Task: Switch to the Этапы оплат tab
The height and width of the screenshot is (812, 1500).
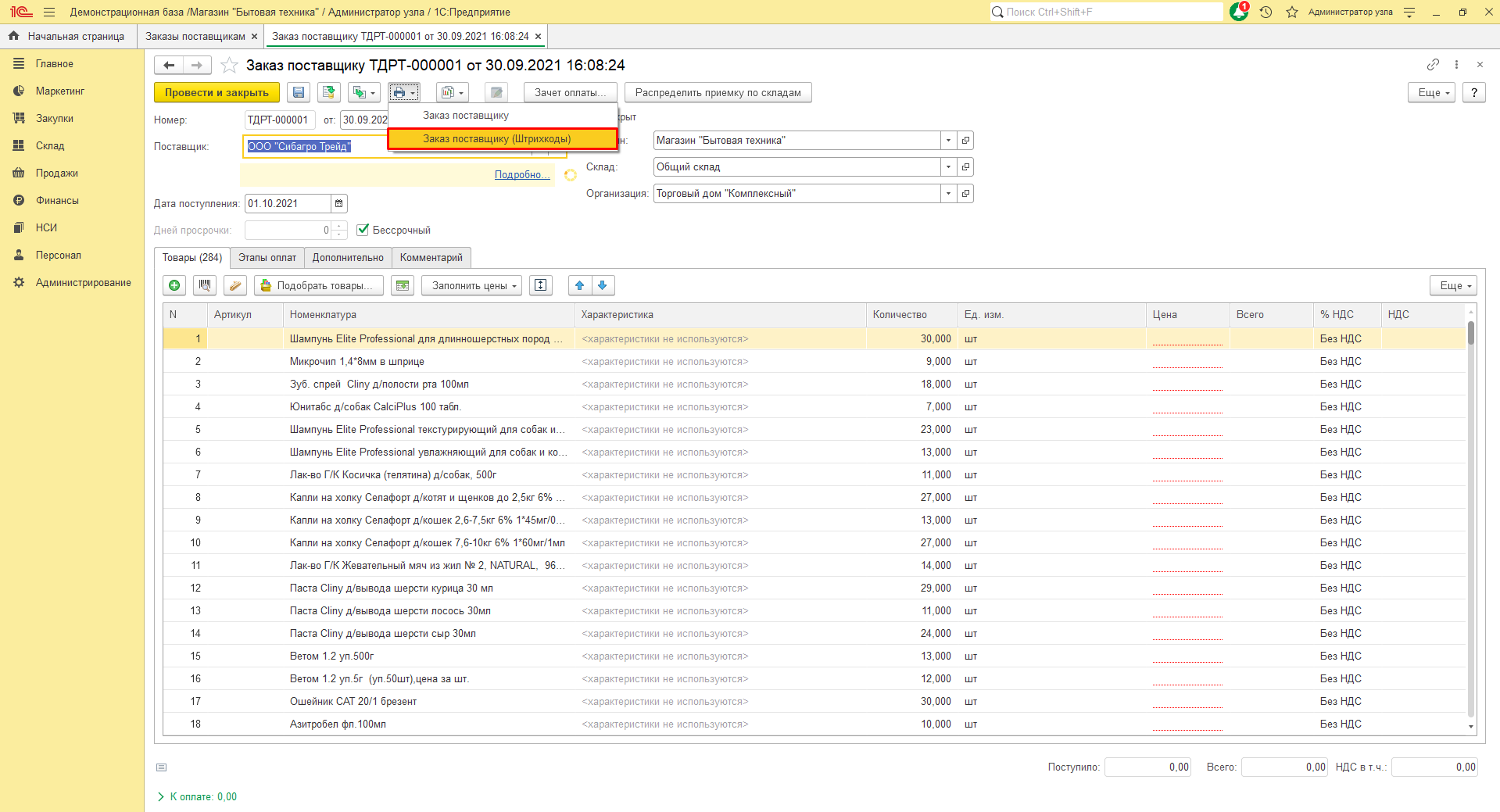Action: (x=267, y=258)
